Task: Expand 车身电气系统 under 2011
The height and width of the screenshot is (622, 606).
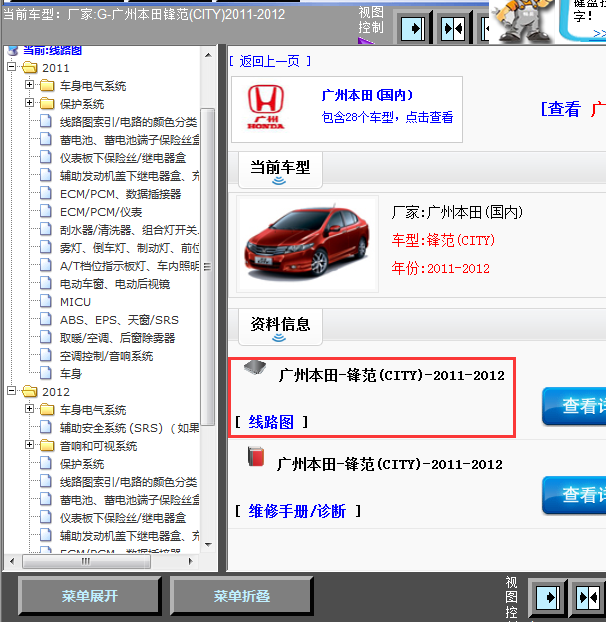Action: pos(29,84)
